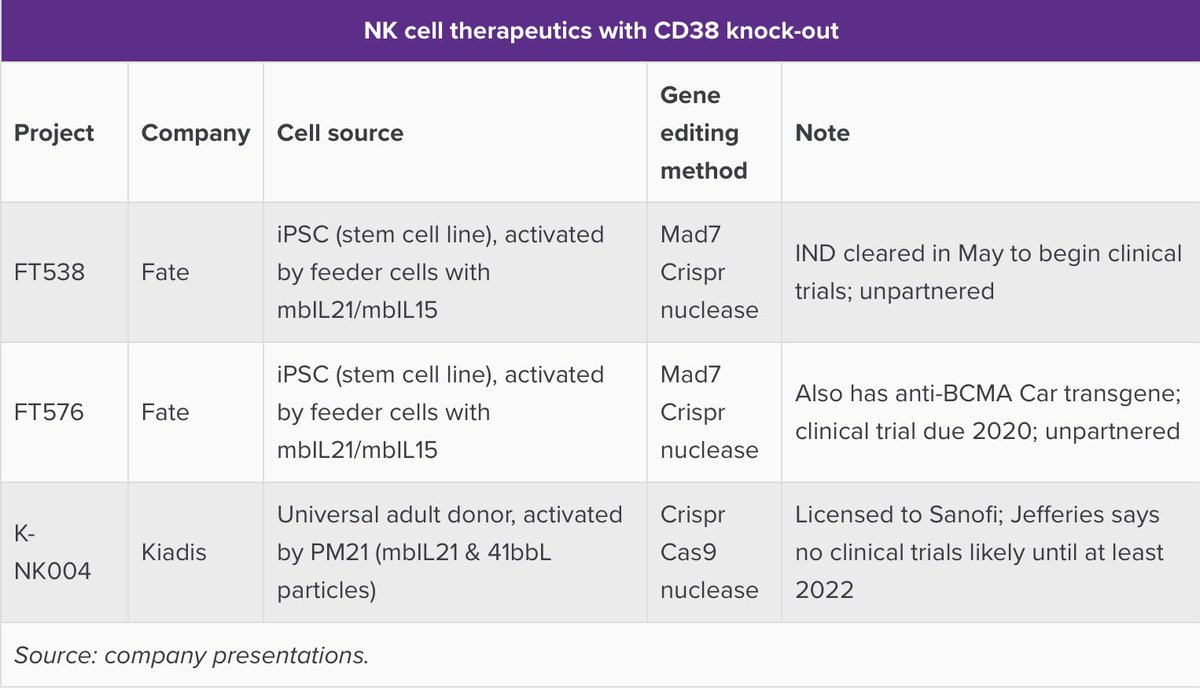Select the Company column header
Viewport: 1200px width, 690px height.
pos(195,133)
